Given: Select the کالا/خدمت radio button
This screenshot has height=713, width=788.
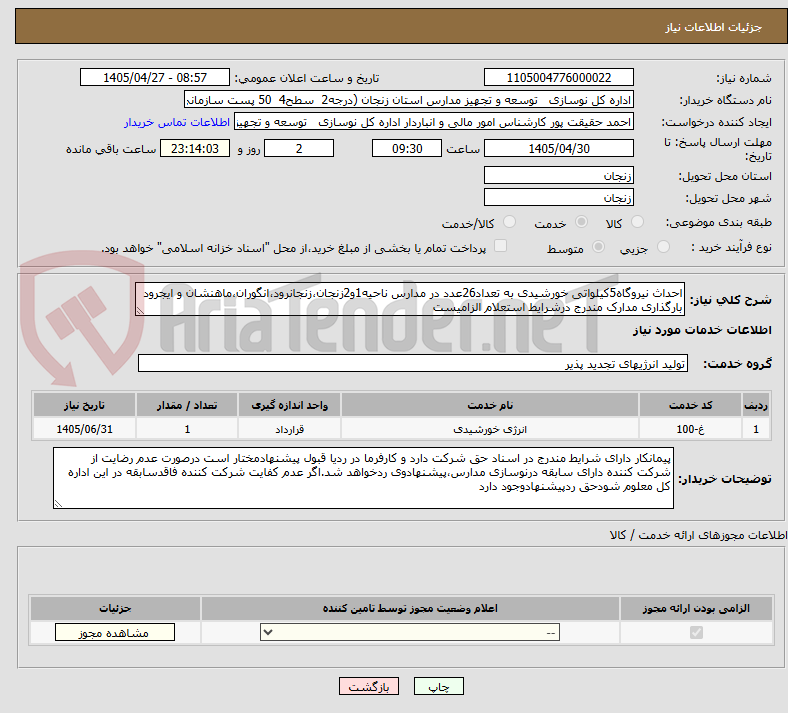Looking at the screenshot, I should pyautogui.click(x=509, y=222).
